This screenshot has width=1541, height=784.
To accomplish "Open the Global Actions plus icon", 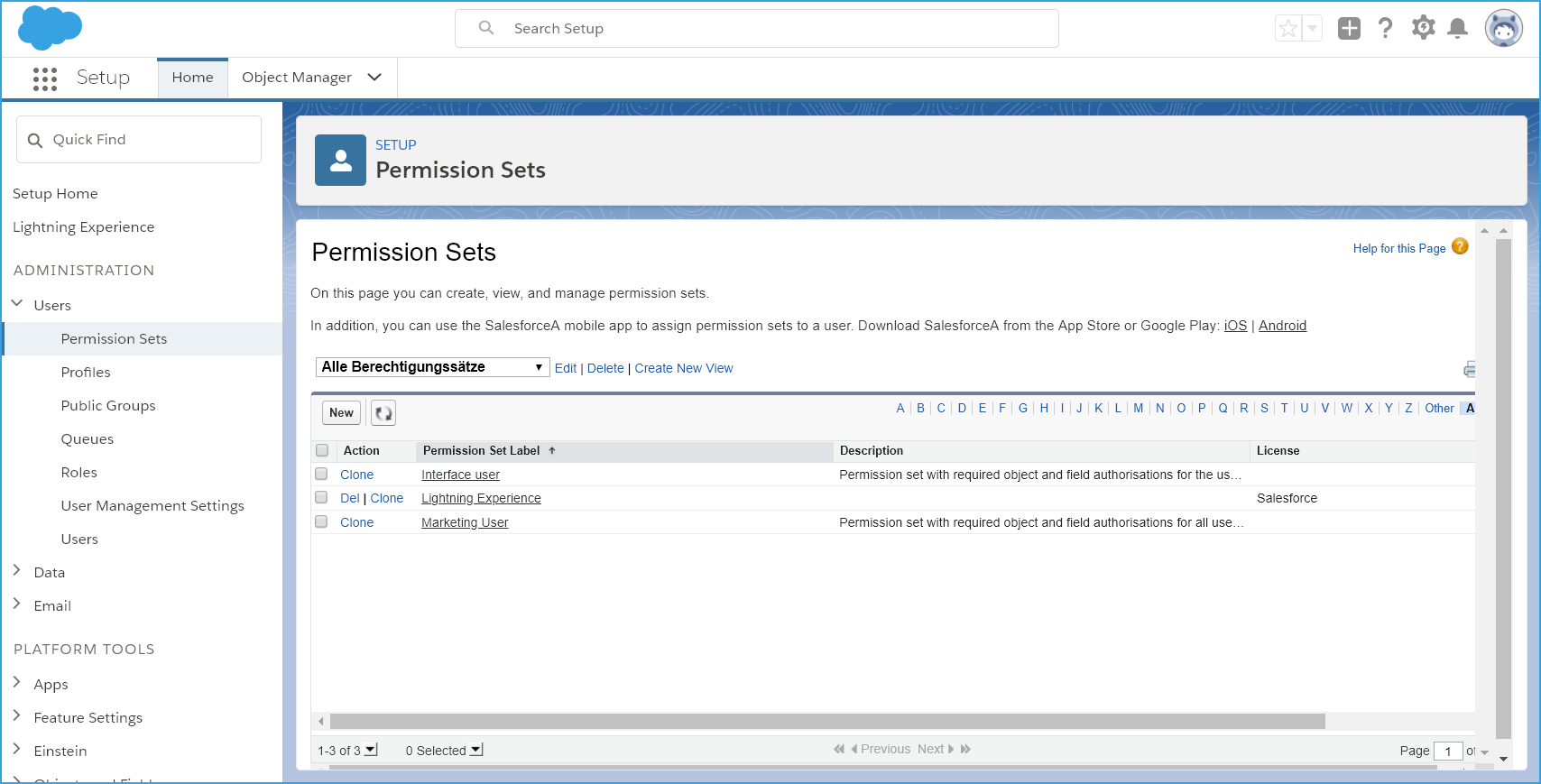I will [x=1349, y=29].
